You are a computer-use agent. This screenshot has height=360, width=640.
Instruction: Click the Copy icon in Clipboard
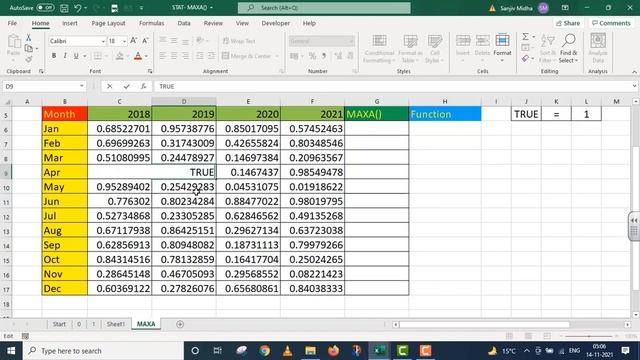tap(29, 49)
